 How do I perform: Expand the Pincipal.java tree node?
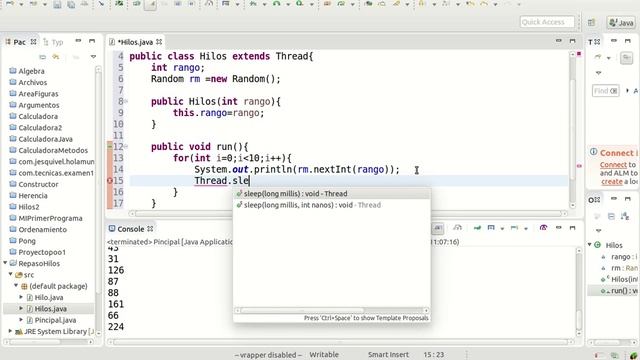tap(21, 320)
